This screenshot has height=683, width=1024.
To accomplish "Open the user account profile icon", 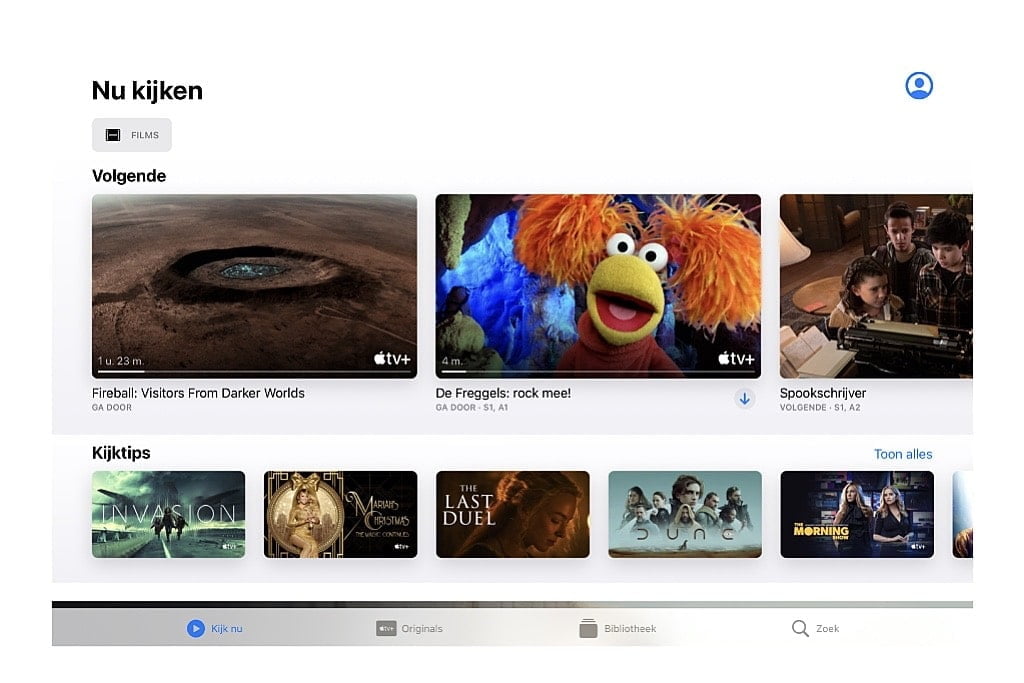I will 919,86.
